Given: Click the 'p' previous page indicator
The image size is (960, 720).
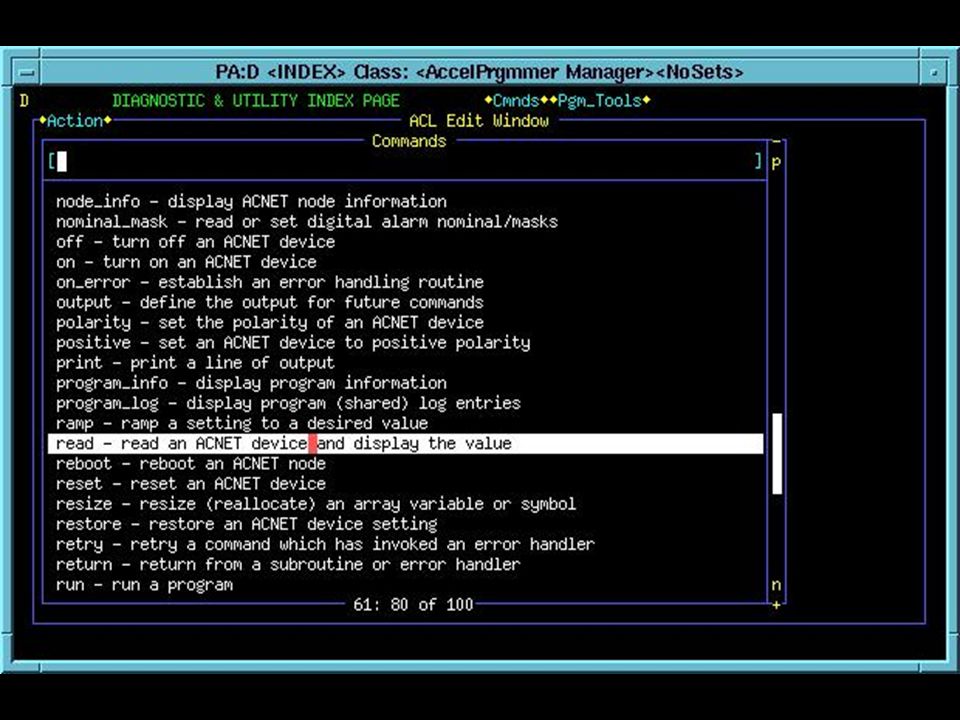Looking at the screenshot, I should pos(776,162).
